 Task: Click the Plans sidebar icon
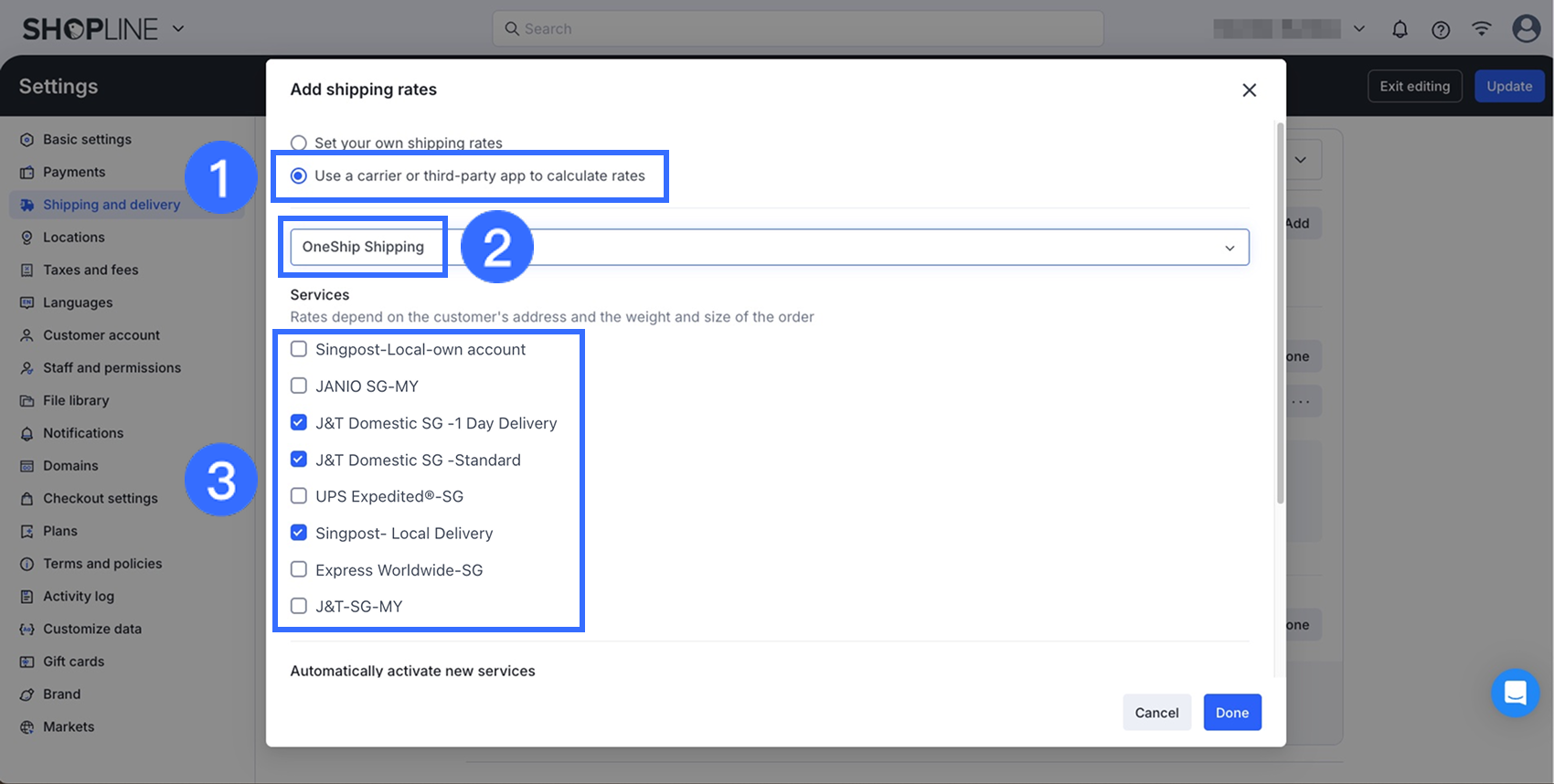(27, 531)
